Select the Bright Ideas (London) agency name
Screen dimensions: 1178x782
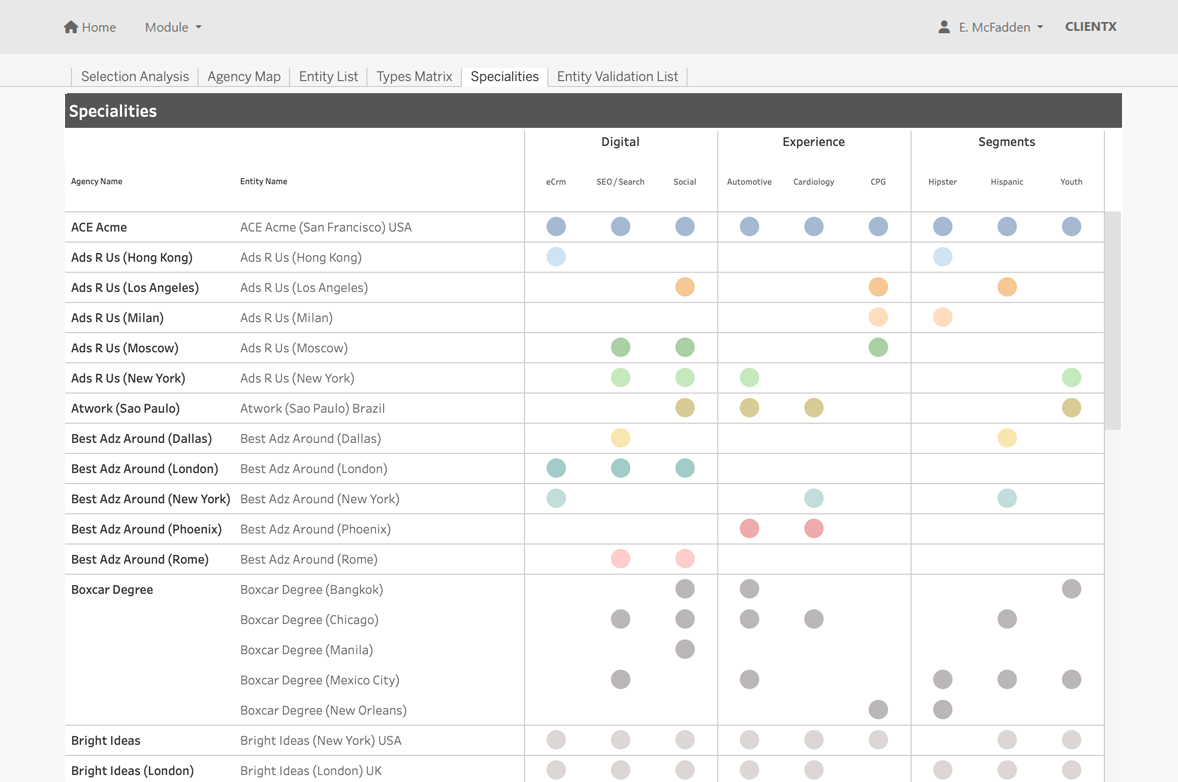click(x=132, y=771)
